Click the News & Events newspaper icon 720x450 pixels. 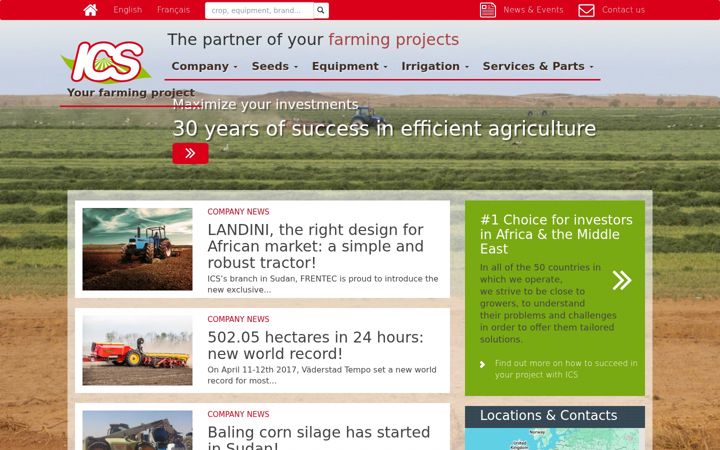click(488, 10)
